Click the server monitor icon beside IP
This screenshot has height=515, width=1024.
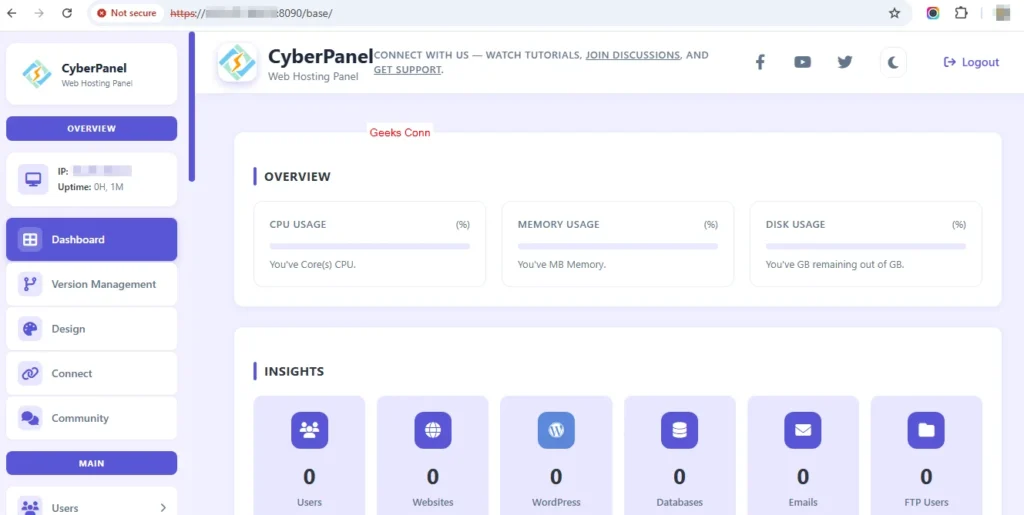(x=33, y=179)
